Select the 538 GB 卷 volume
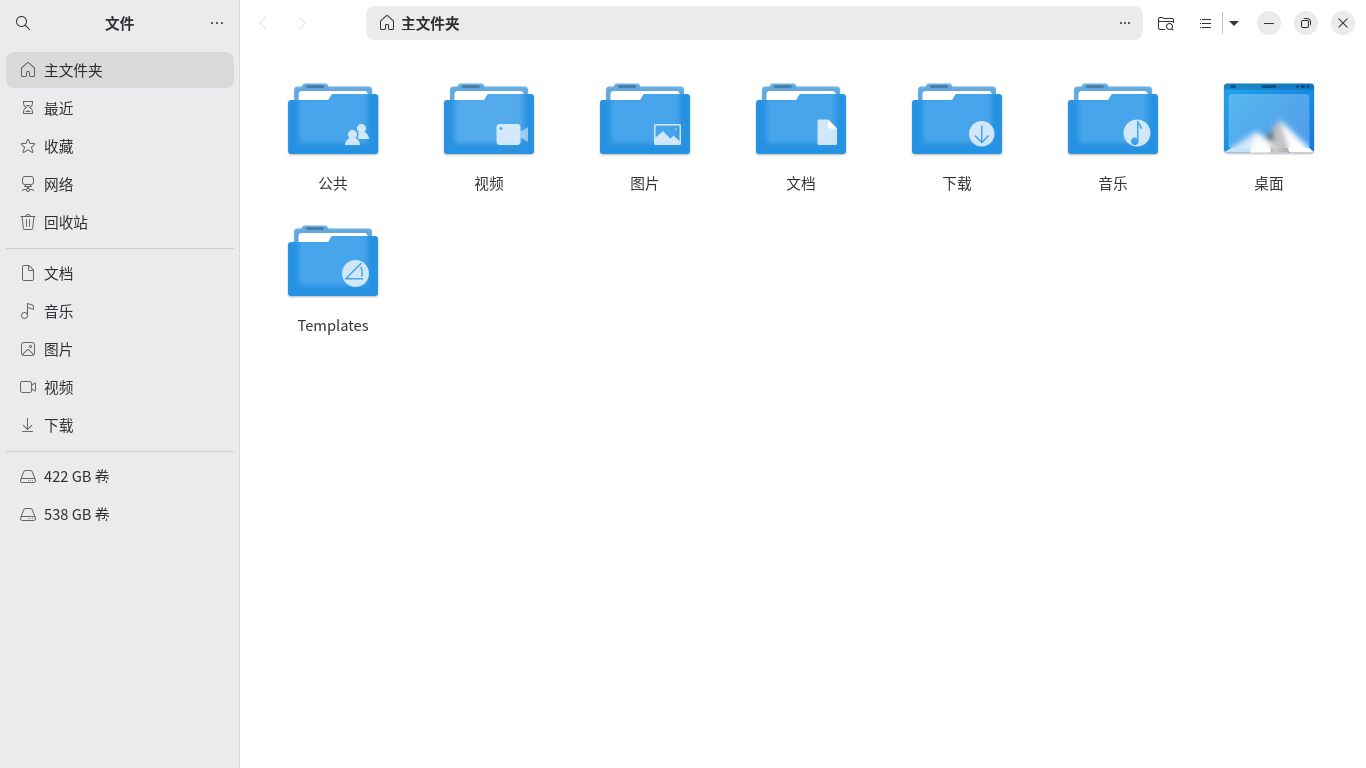The width and height of the screenshot is (1366, 768). tap(77, 514)
